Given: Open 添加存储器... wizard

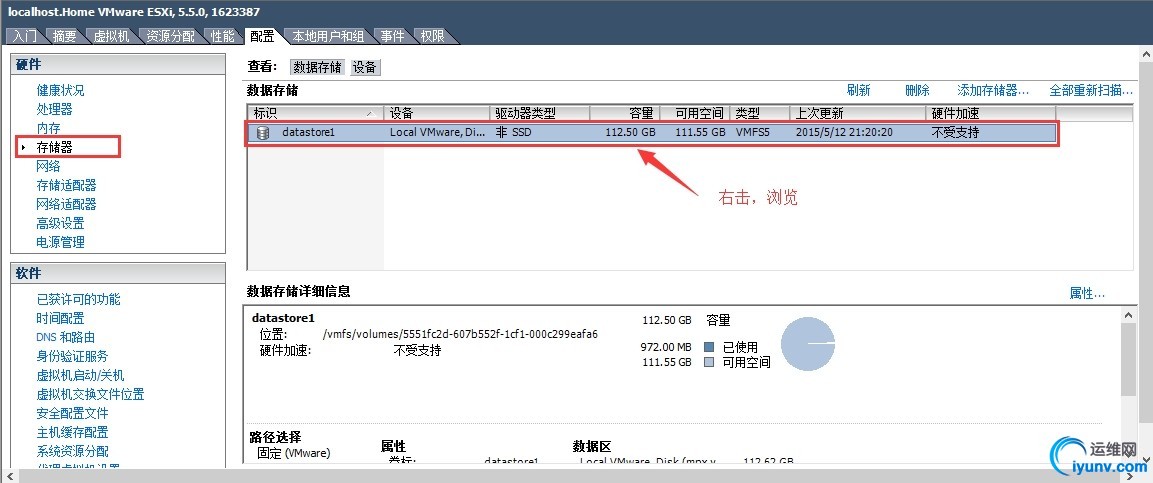Looking at the screenshot, I should click(x=993, y=90).
